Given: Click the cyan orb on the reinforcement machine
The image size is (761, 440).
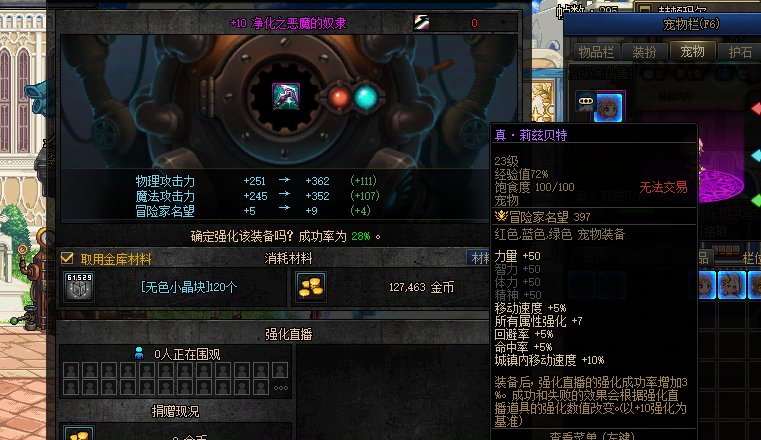Looking at the screenshot, I should 365,97.
